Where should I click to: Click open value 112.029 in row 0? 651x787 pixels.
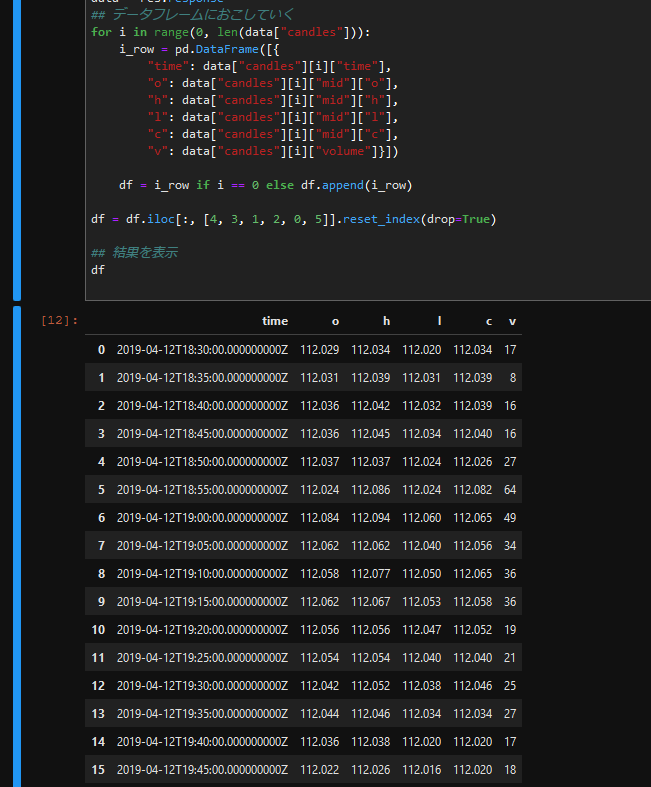tap(320, 350)
